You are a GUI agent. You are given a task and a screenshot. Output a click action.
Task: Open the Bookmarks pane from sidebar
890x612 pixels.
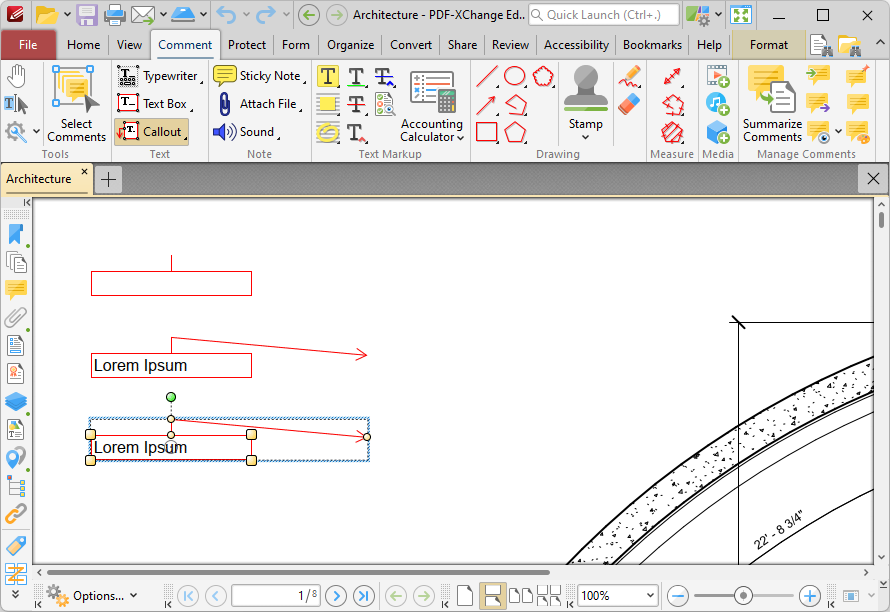[x=16, y=234]
